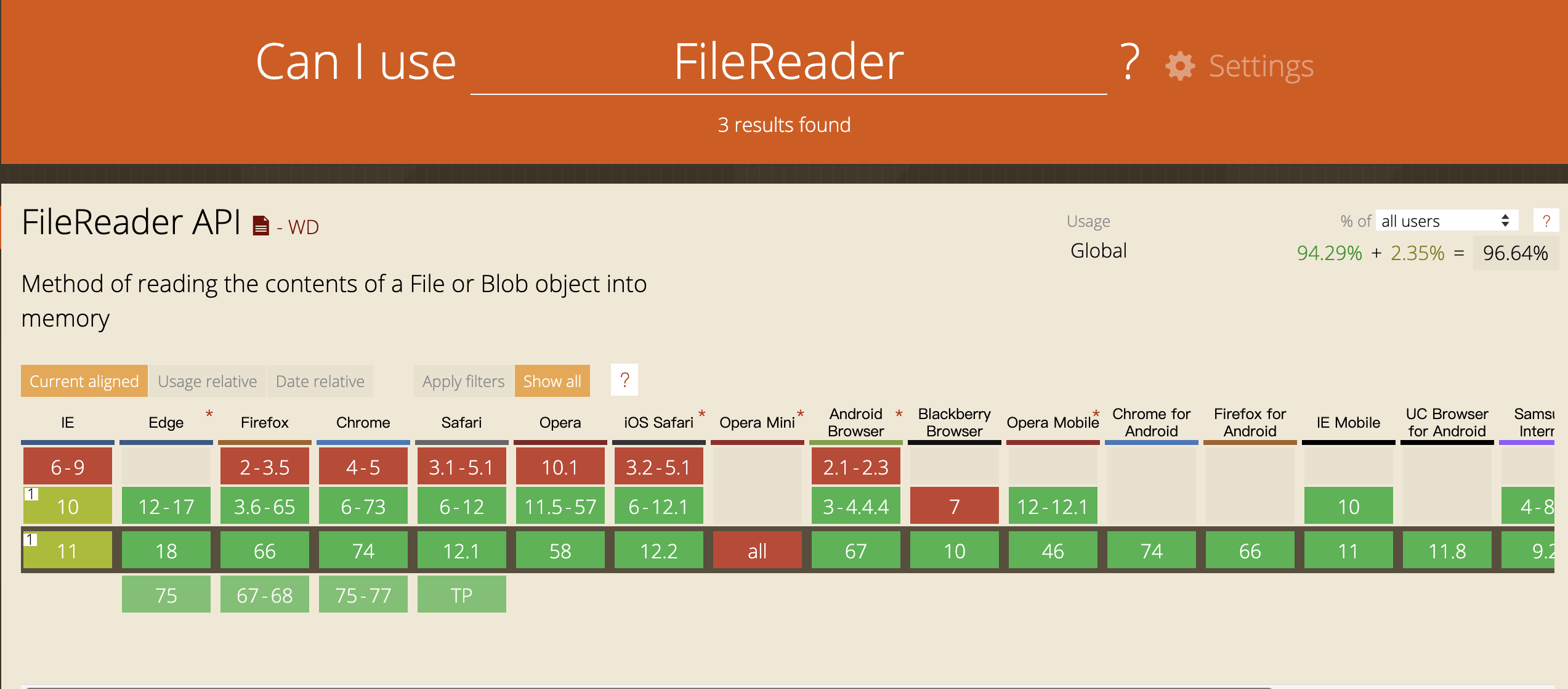Click the help question mark beside usage dropdown

coord(1546,221)
